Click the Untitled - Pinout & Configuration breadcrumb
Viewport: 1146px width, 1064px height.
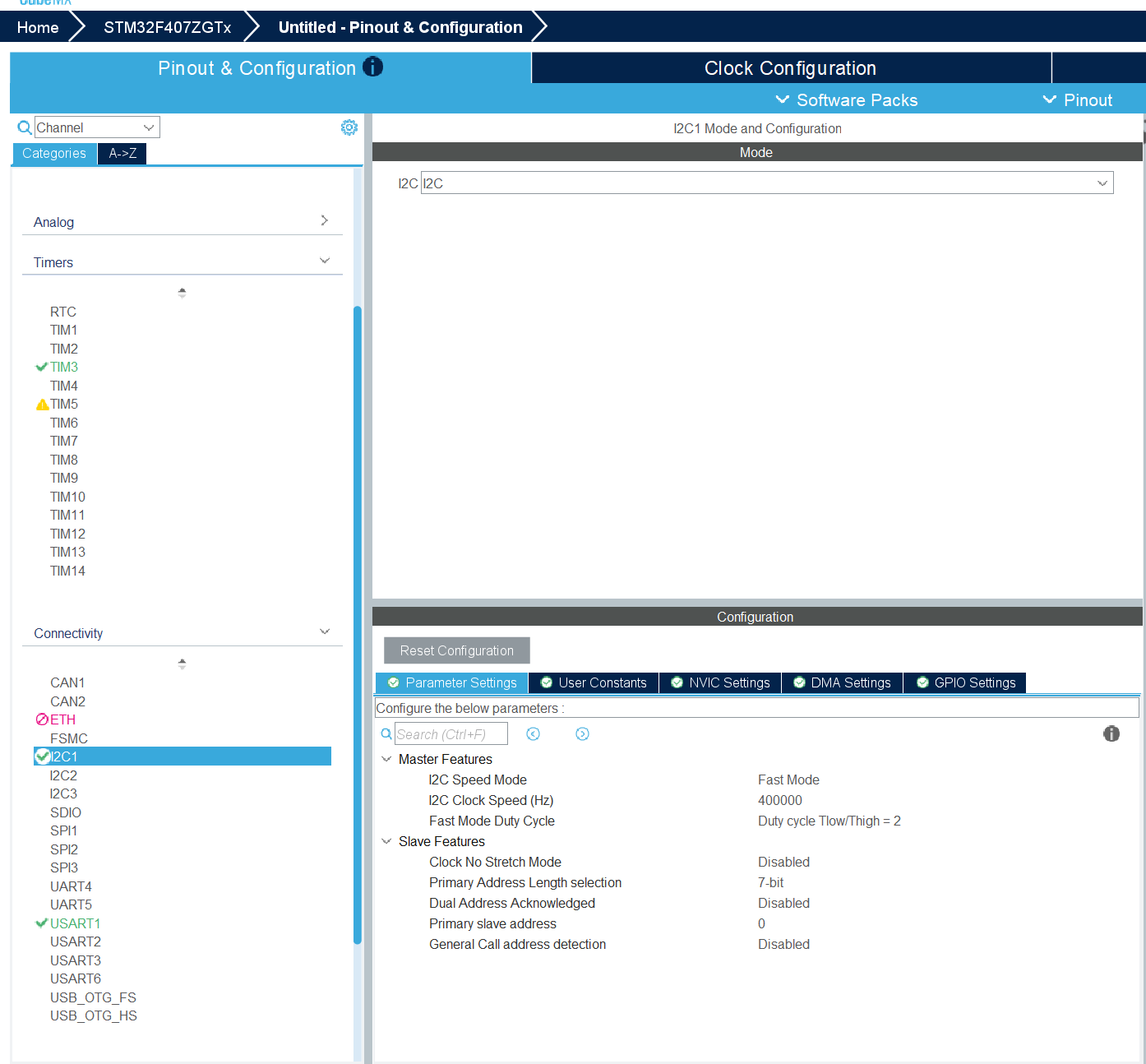(x=400, y=27)
